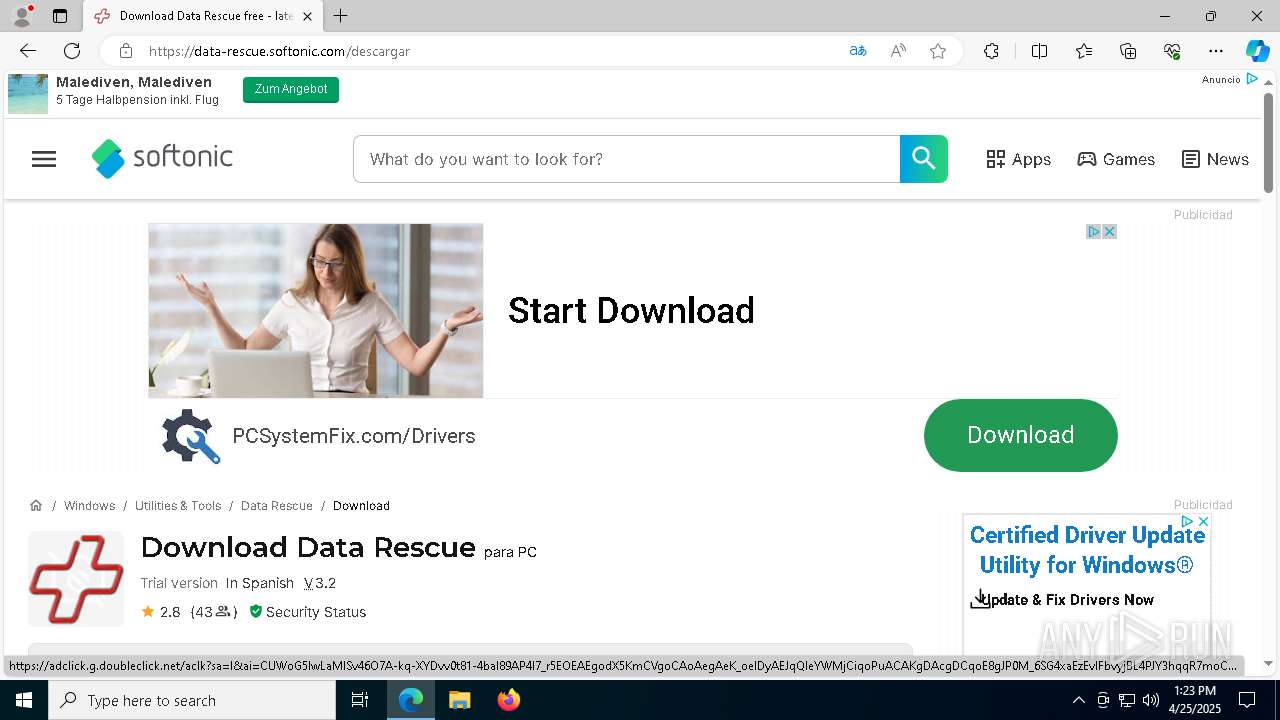
Task: Click Data Rescue app logo
Action: [76, 579]
